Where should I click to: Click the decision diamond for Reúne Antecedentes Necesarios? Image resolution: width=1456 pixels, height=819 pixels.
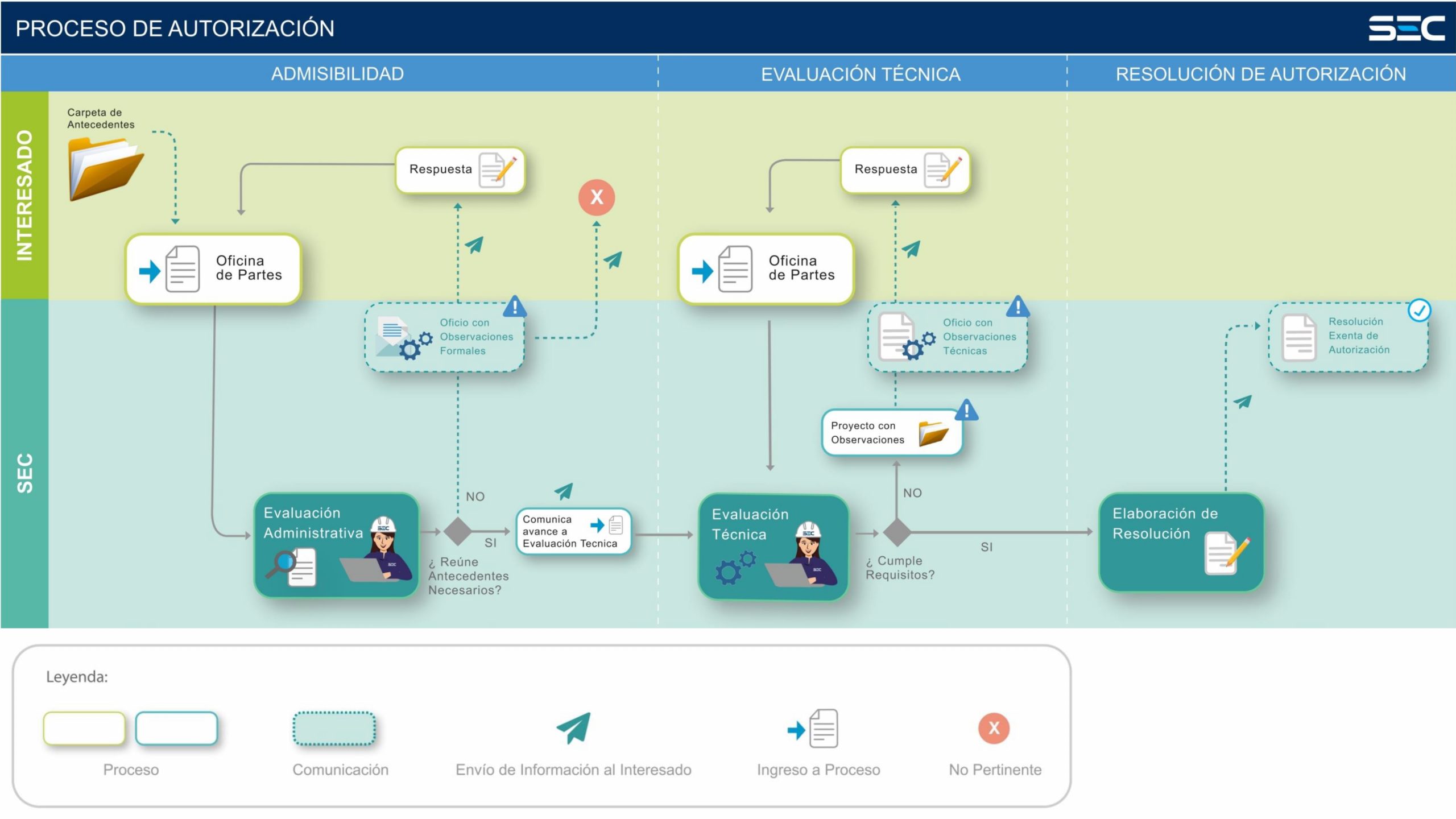pos(458,532)
